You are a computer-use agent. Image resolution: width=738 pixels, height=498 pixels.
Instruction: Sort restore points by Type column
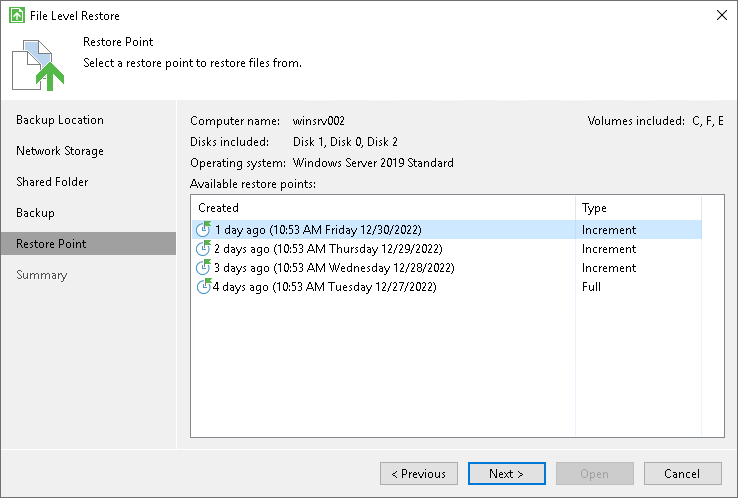pos(638,208)
